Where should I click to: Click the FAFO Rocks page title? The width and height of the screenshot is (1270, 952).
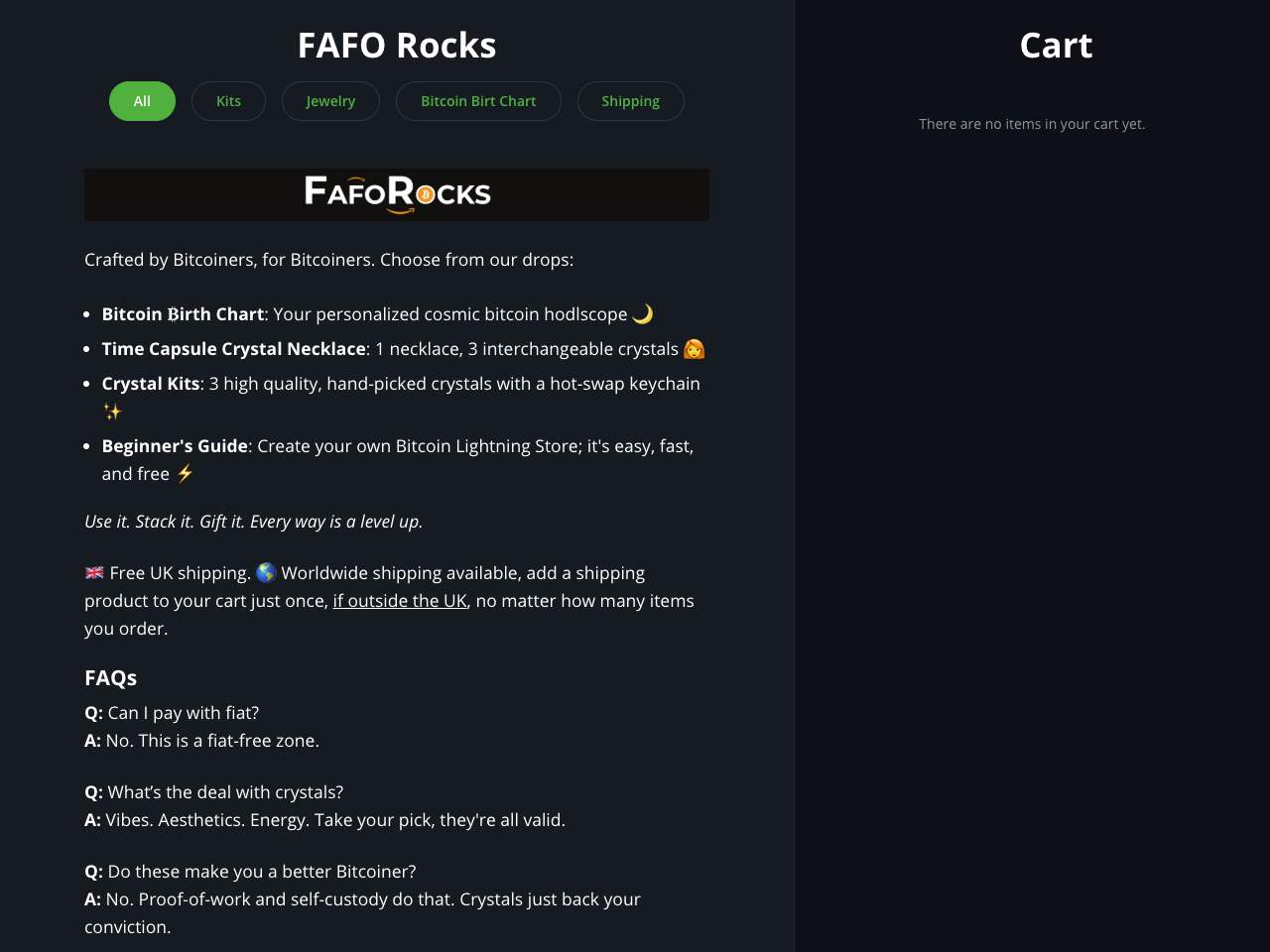pyautogui.click(x=397, y=46)
